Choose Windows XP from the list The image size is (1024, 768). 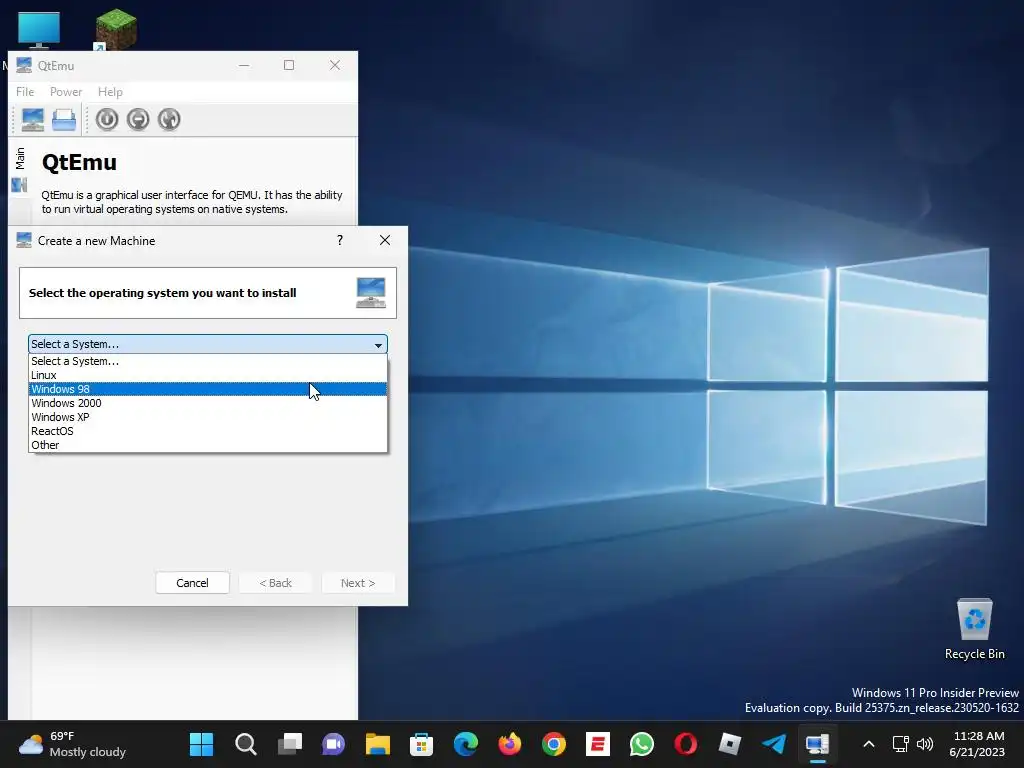pos(208,417)
